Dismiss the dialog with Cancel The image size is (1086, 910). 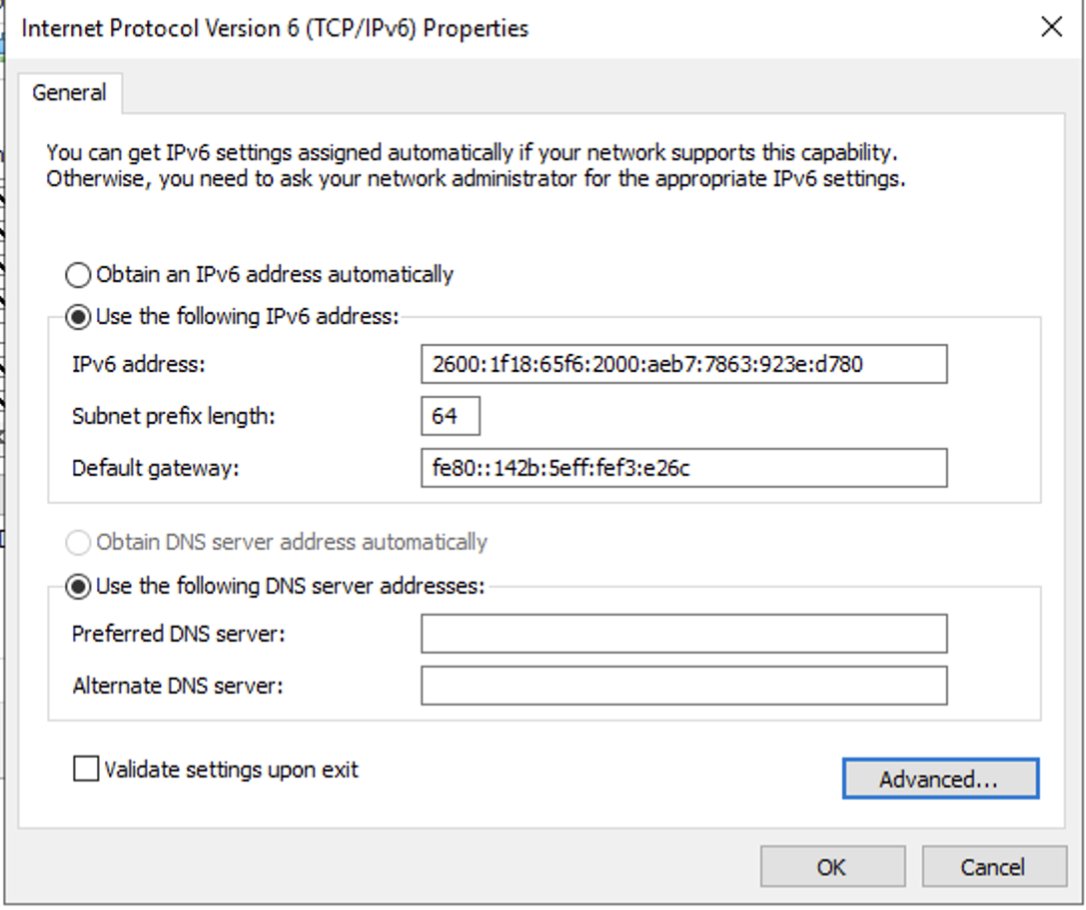click(x=994, y=866)
